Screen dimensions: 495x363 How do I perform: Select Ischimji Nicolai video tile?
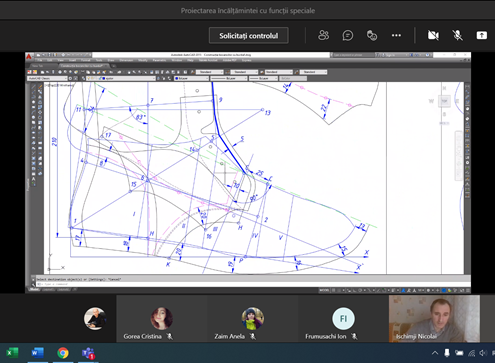coord(434,319)
